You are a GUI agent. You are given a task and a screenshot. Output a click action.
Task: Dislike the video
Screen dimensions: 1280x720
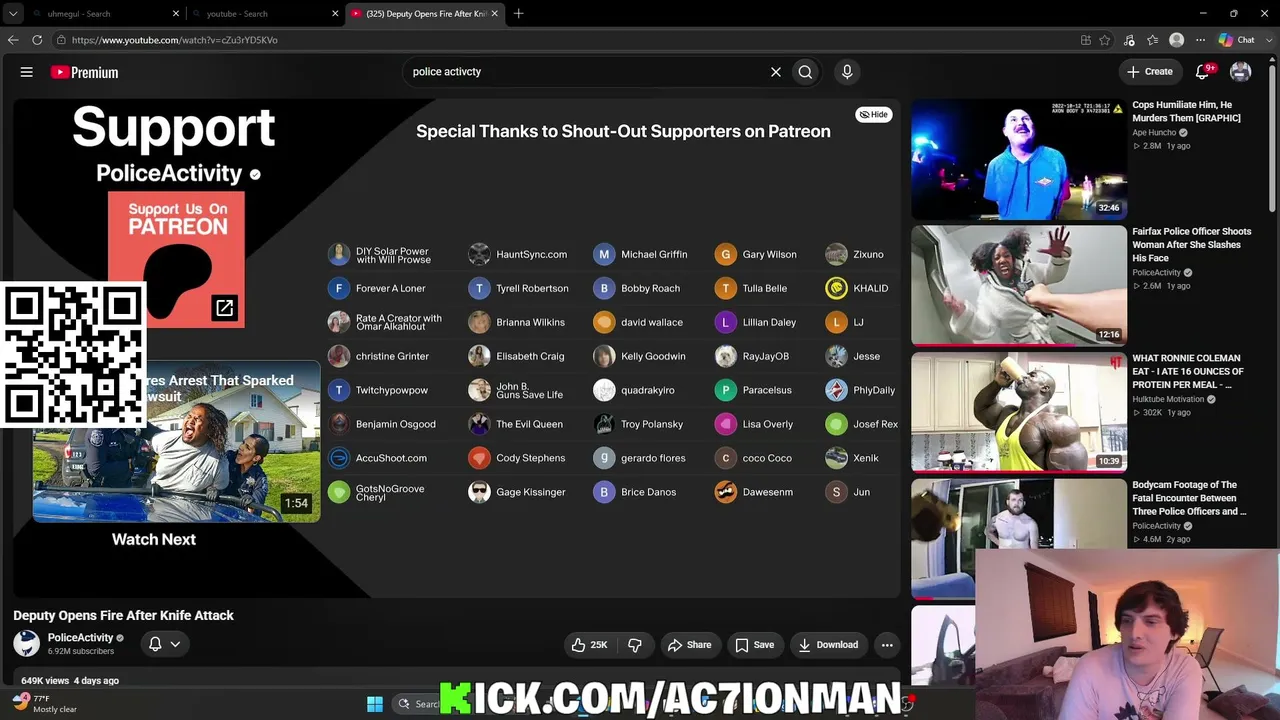click(634, 645)
